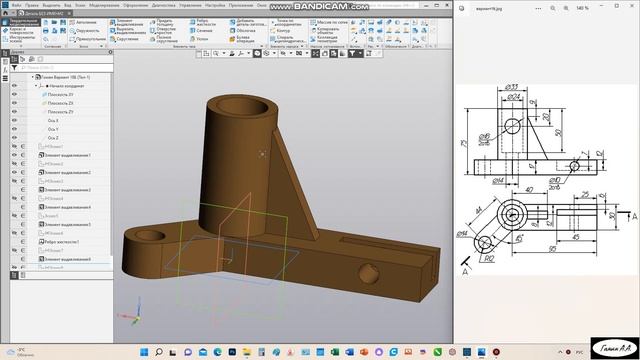The image size is (640, 360).
Task: Toggle visibility eye of Ось X
Action: (14, 121)
